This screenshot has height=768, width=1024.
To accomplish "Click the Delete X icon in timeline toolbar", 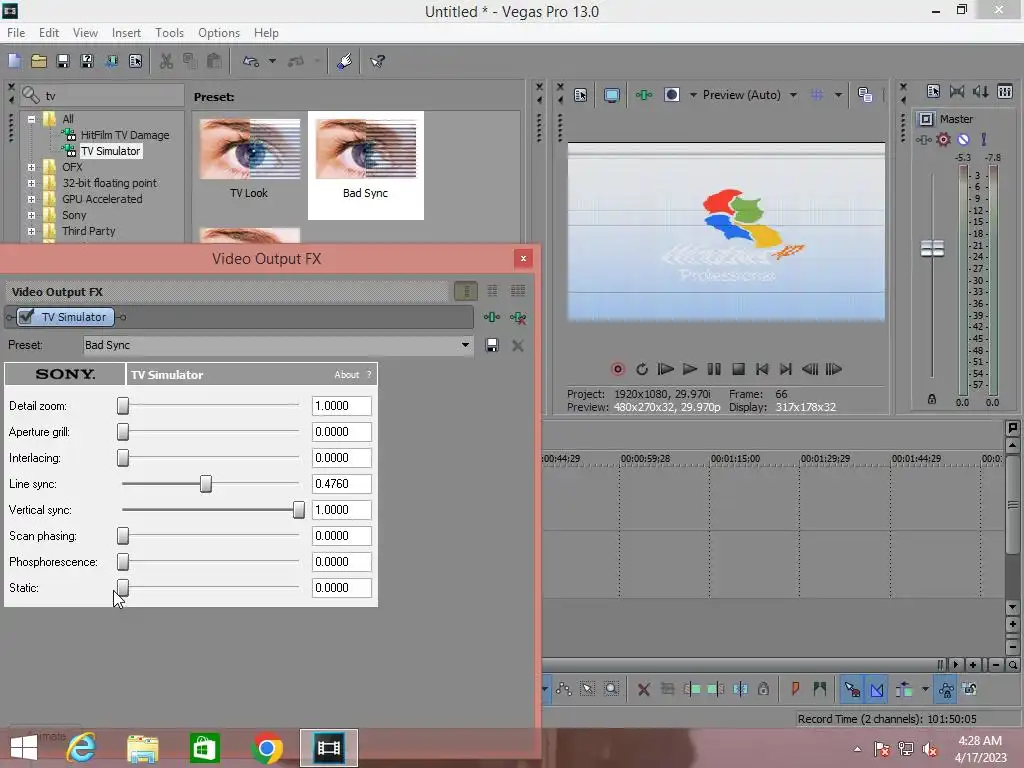I will [x=643, y=689].
